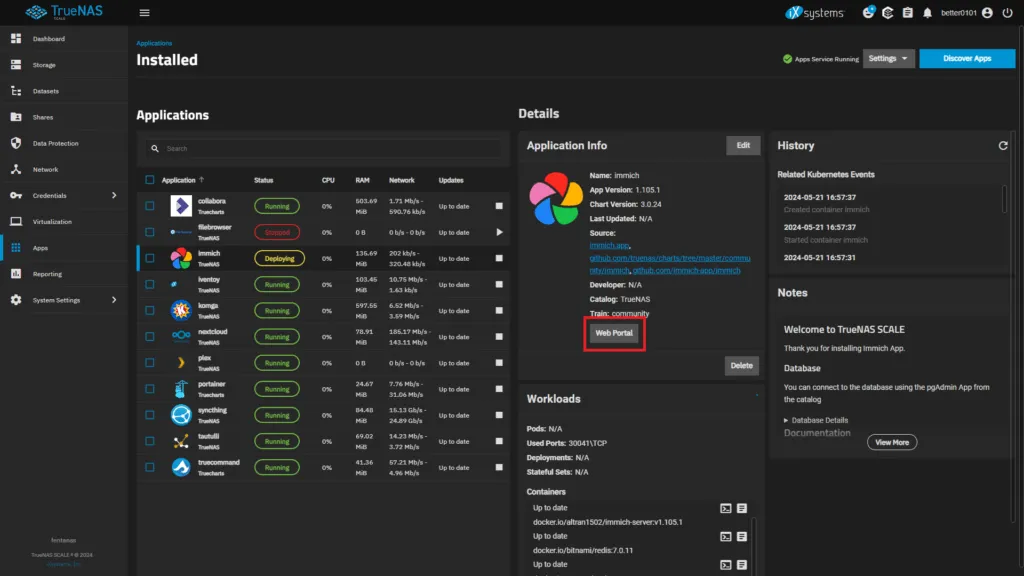
Task: Expand the Credentials sidebar submenu
Action: pyautogui.click(x=113, y=196)
